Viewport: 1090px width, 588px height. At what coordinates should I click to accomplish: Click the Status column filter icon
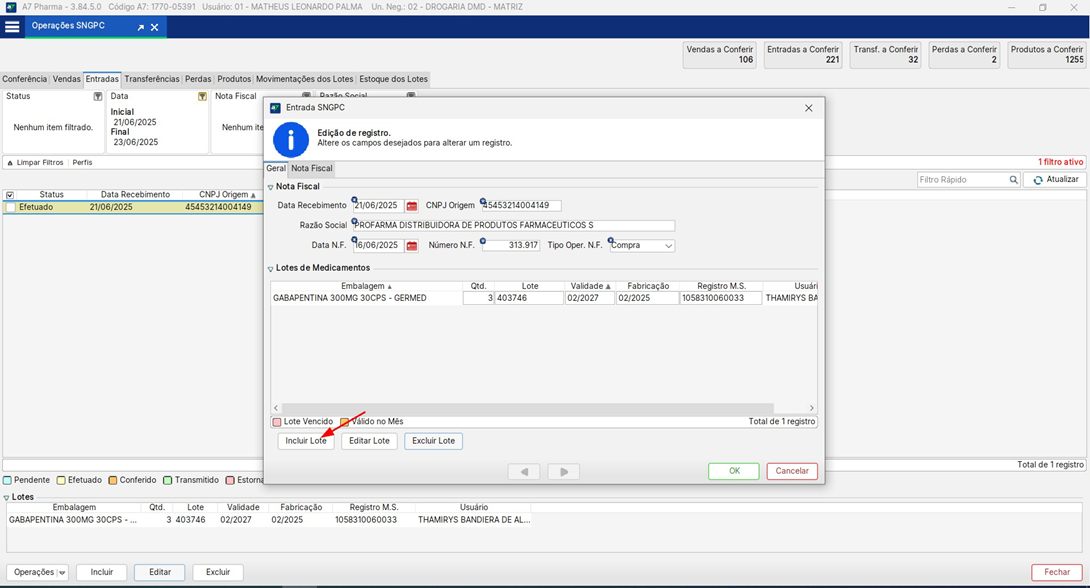(98, 97)
